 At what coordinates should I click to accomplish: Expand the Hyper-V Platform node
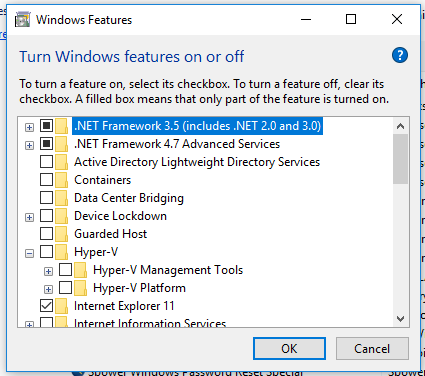[48, 289]
